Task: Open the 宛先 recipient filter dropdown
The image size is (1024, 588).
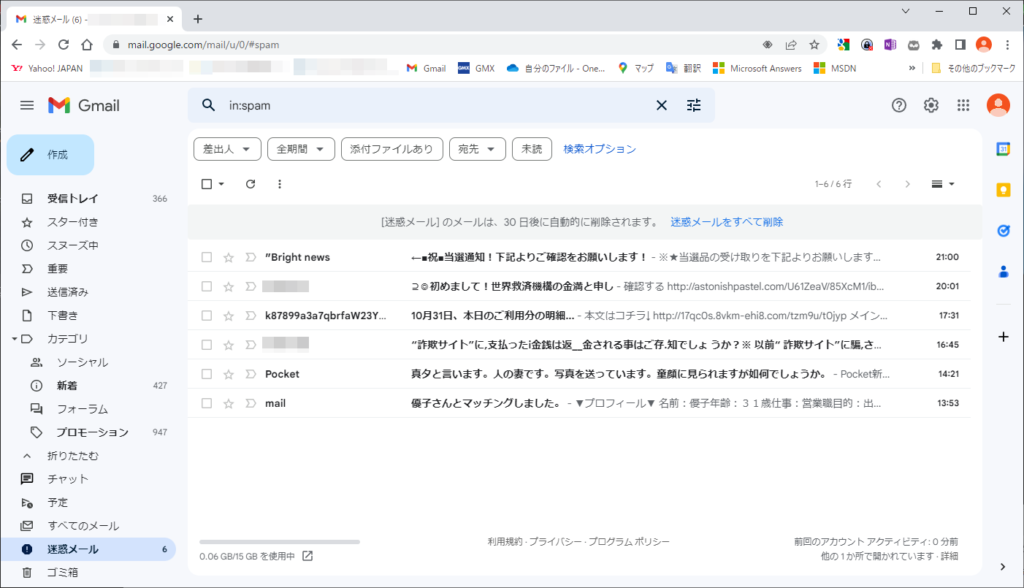Action: coord(477,149)
